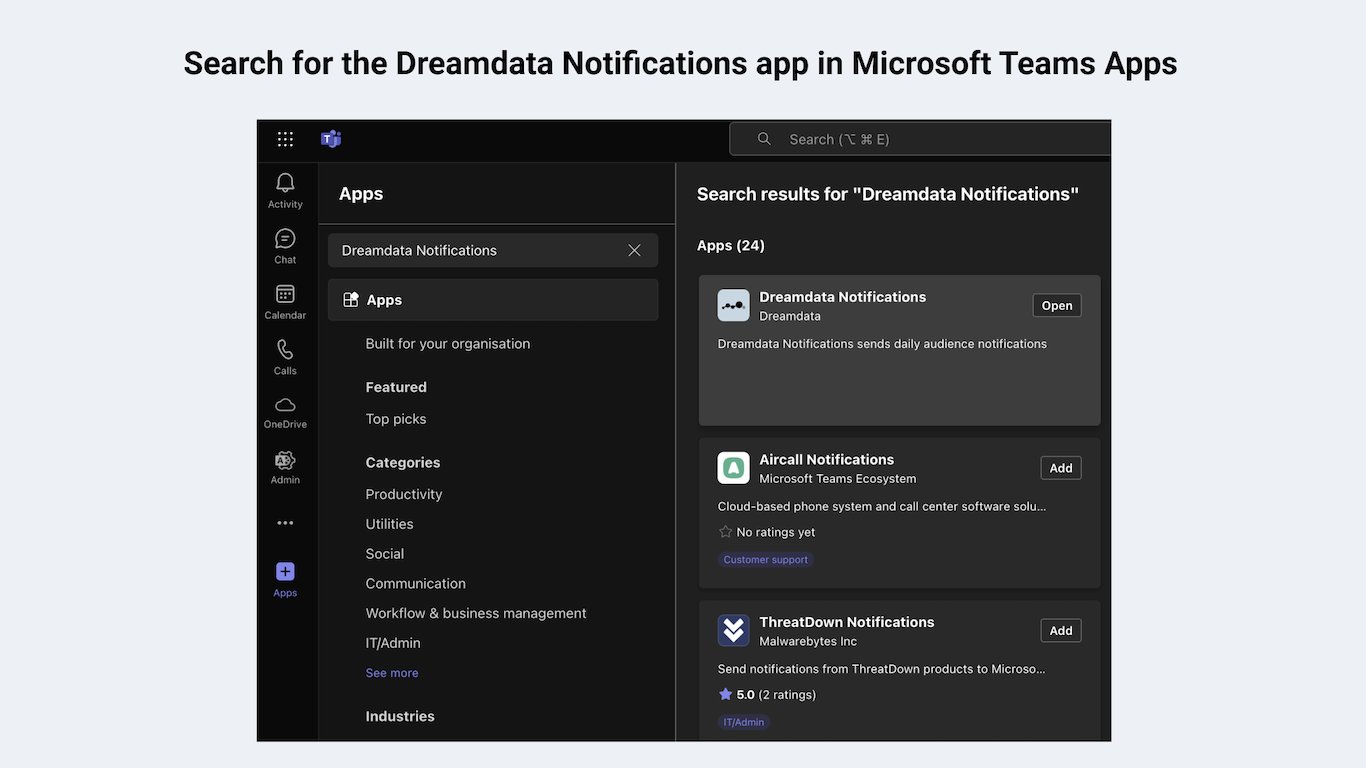Click the IT/Admin tag on ThreatDown card
Screen dimensions: 1366x768
pyautogui.click(x=744, y=722)
